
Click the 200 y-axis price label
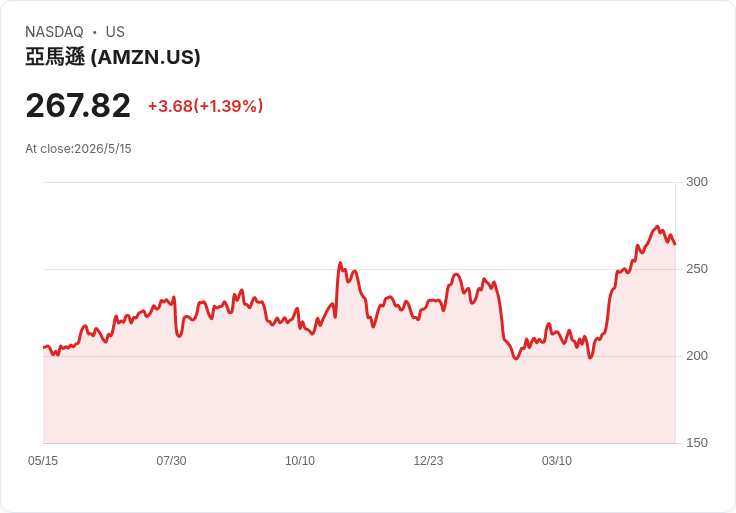tap(697, 356)
